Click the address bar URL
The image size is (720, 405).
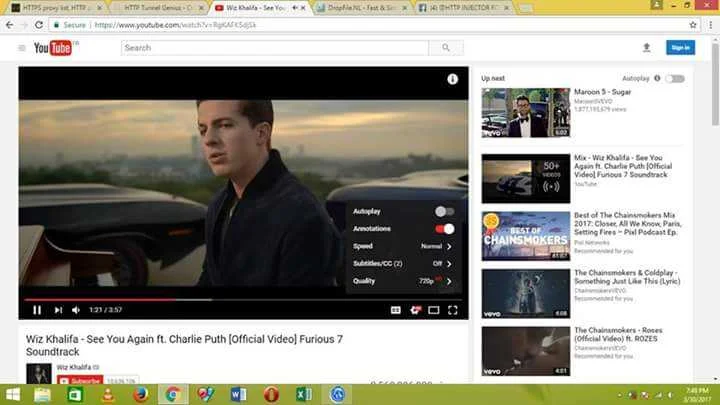(175, 25)
